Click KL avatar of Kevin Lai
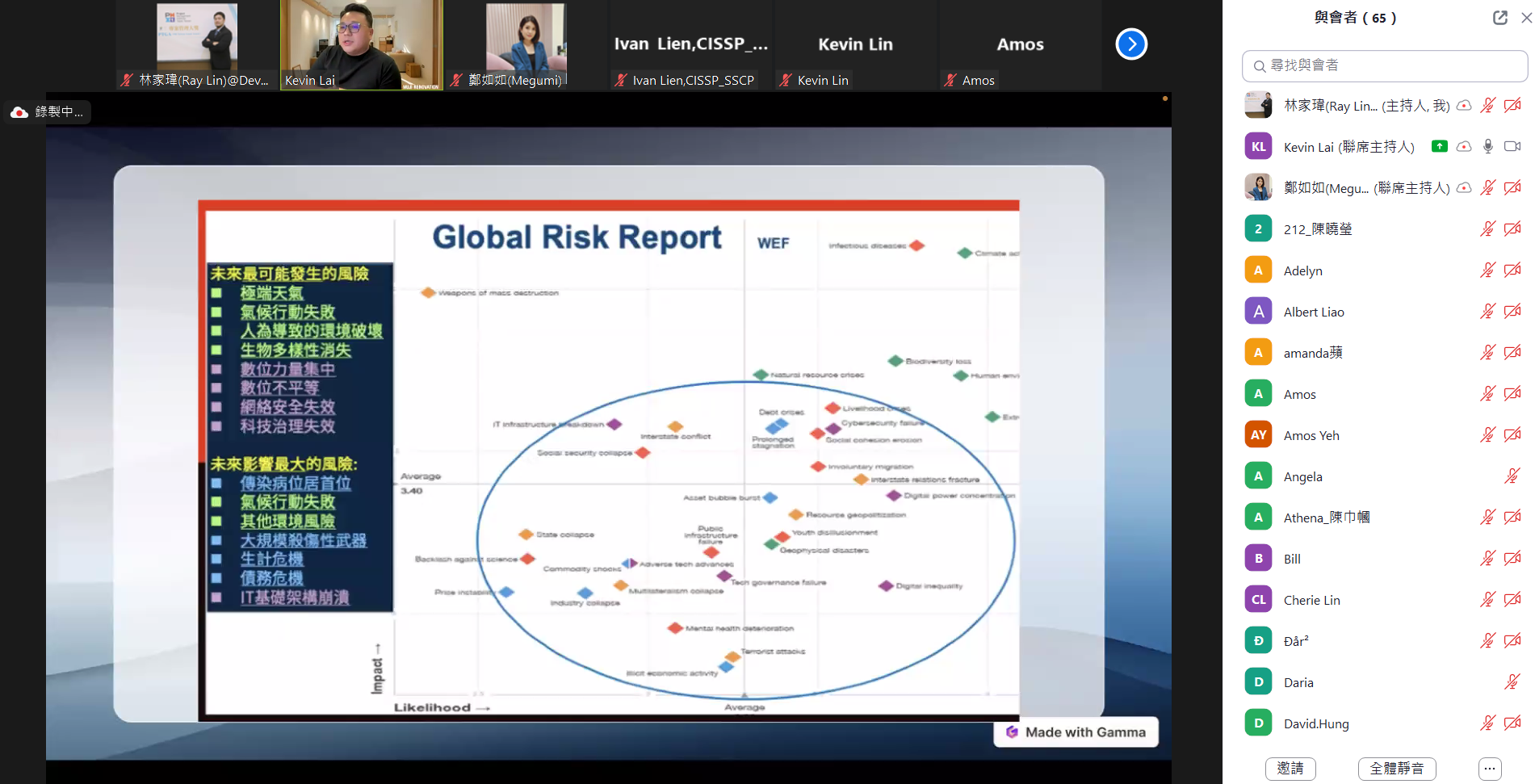 click(1258, 147)
